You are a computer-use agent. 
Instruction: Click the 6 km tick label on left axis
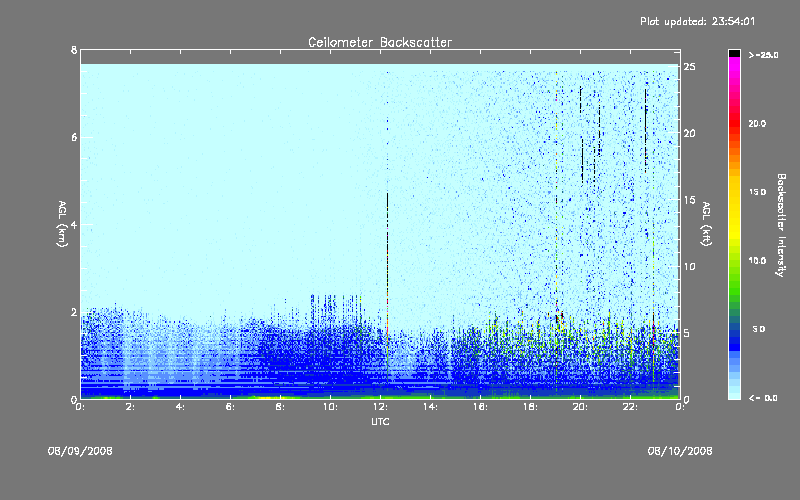coord(74,137)
